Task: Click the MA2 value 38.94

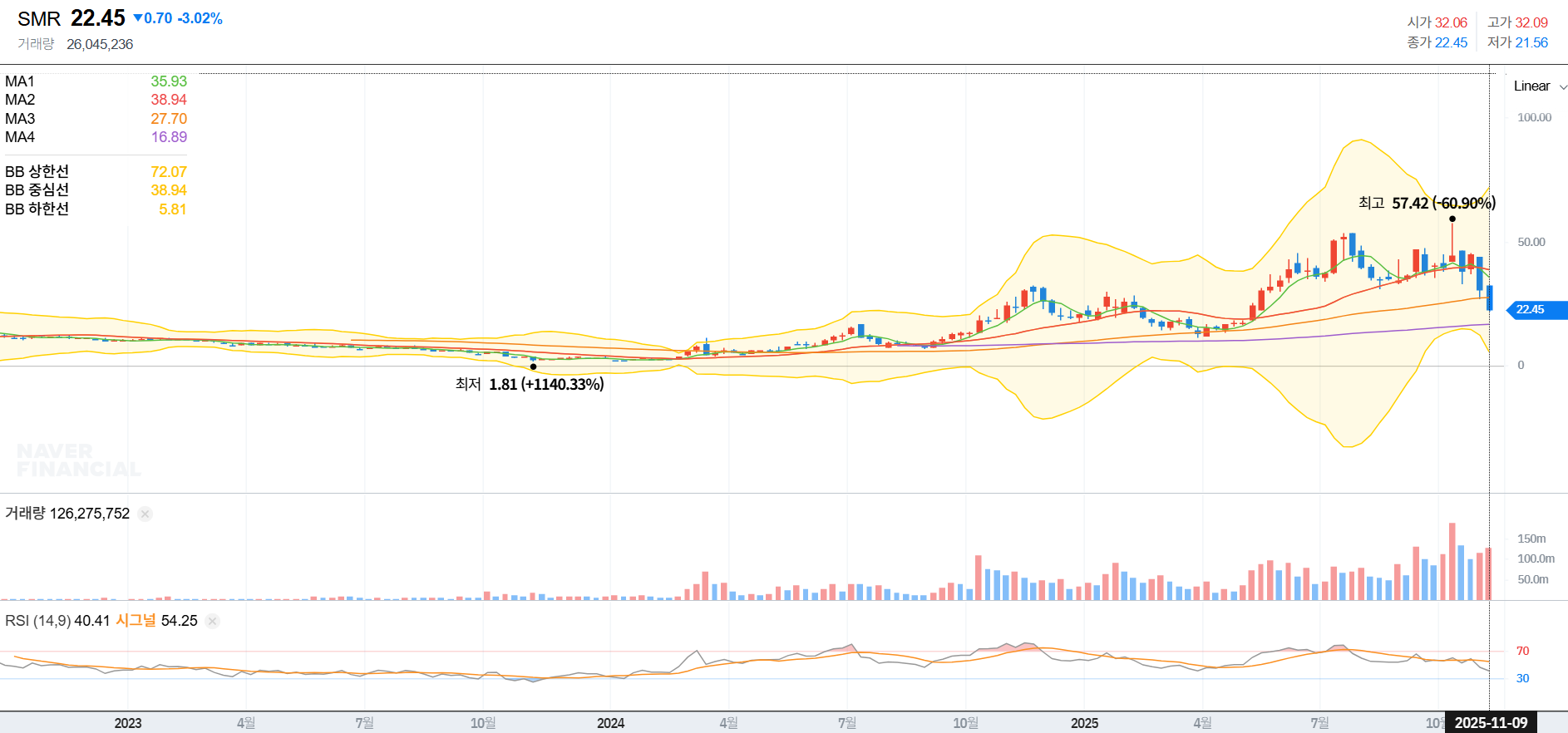Action: coord(169,100)
